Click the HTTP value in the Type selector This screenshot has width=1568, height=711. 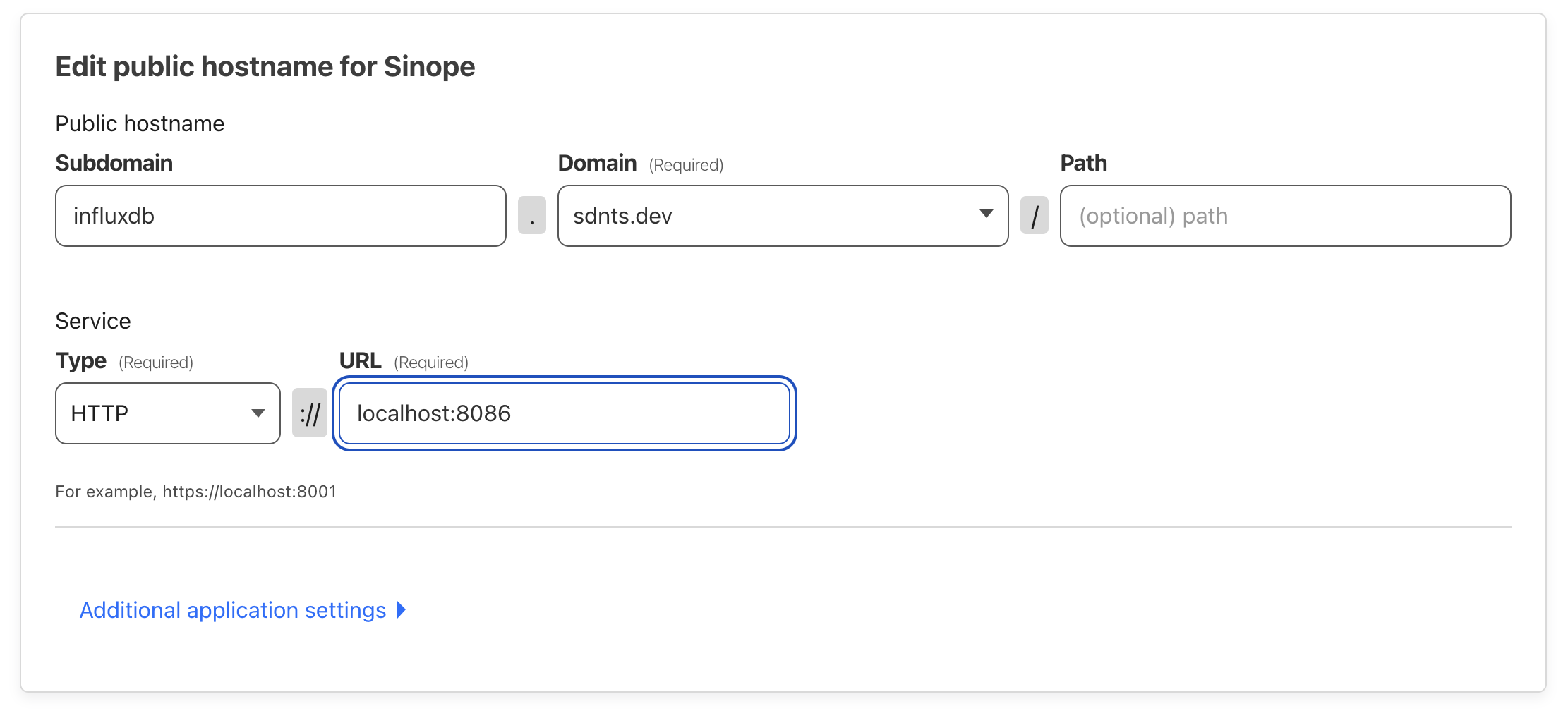click(x=101, y=413)
